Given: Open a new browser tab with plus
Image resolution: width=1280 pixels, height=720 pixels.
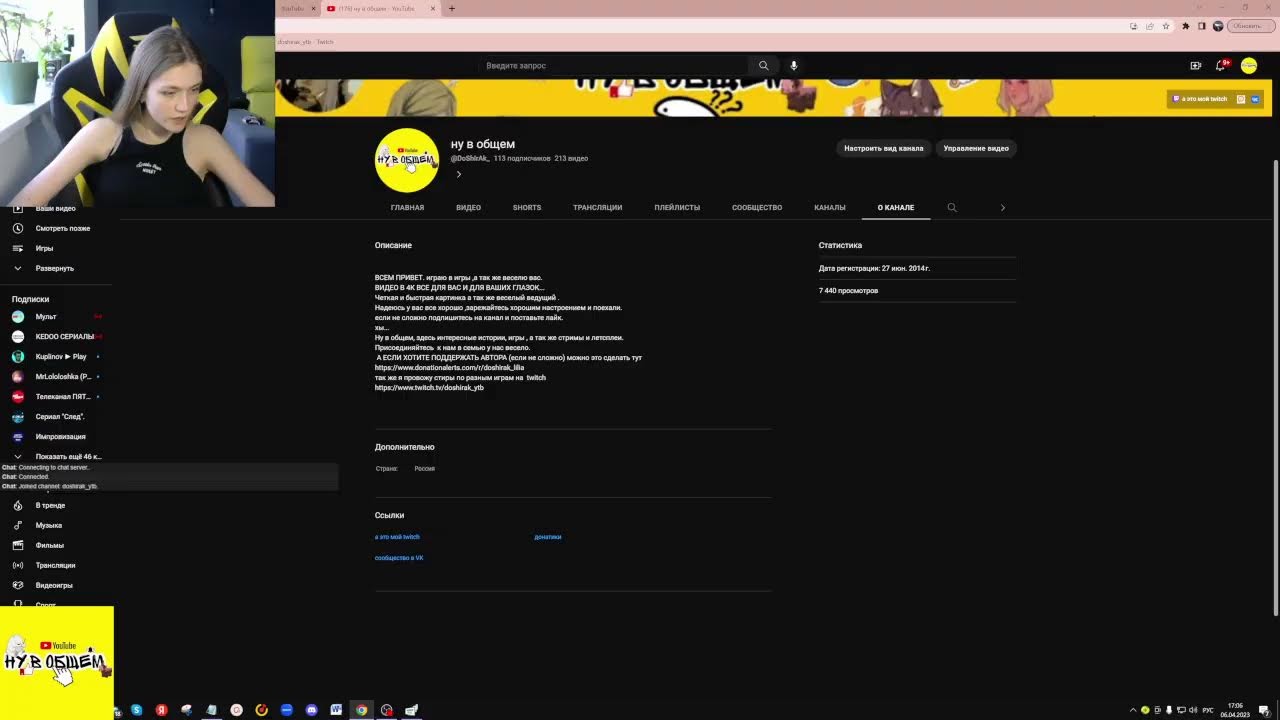Looking at the screenshot, I should [452, 8].
